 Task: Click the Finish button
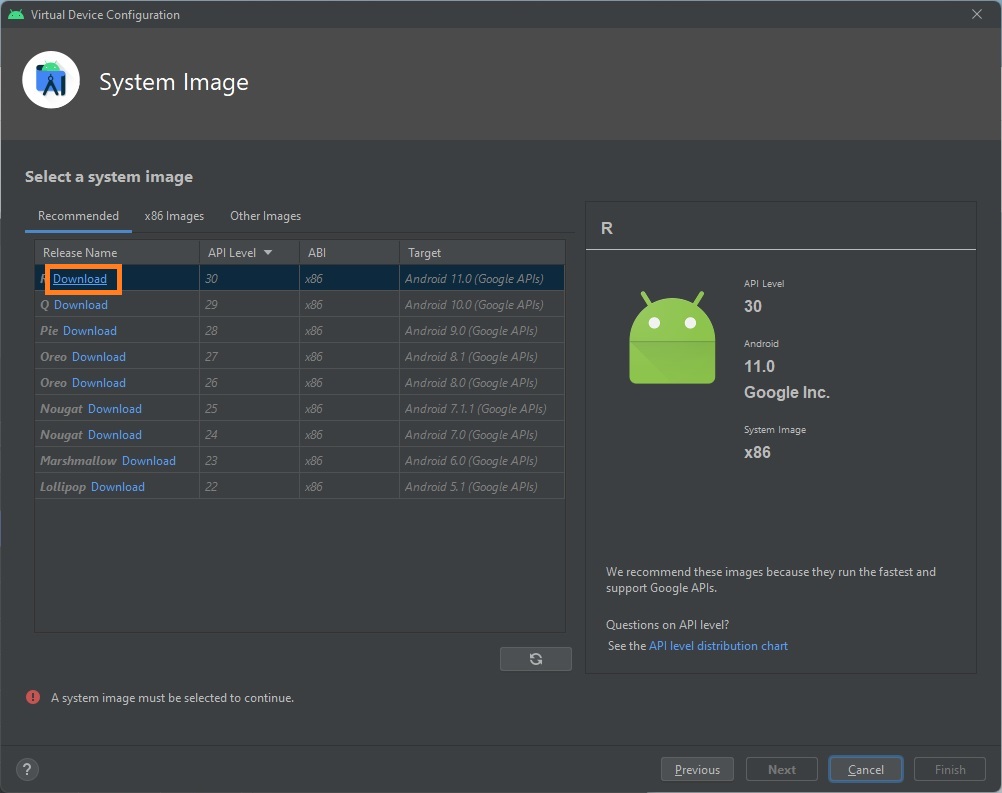pyautogui.click(x=950, y=769)
